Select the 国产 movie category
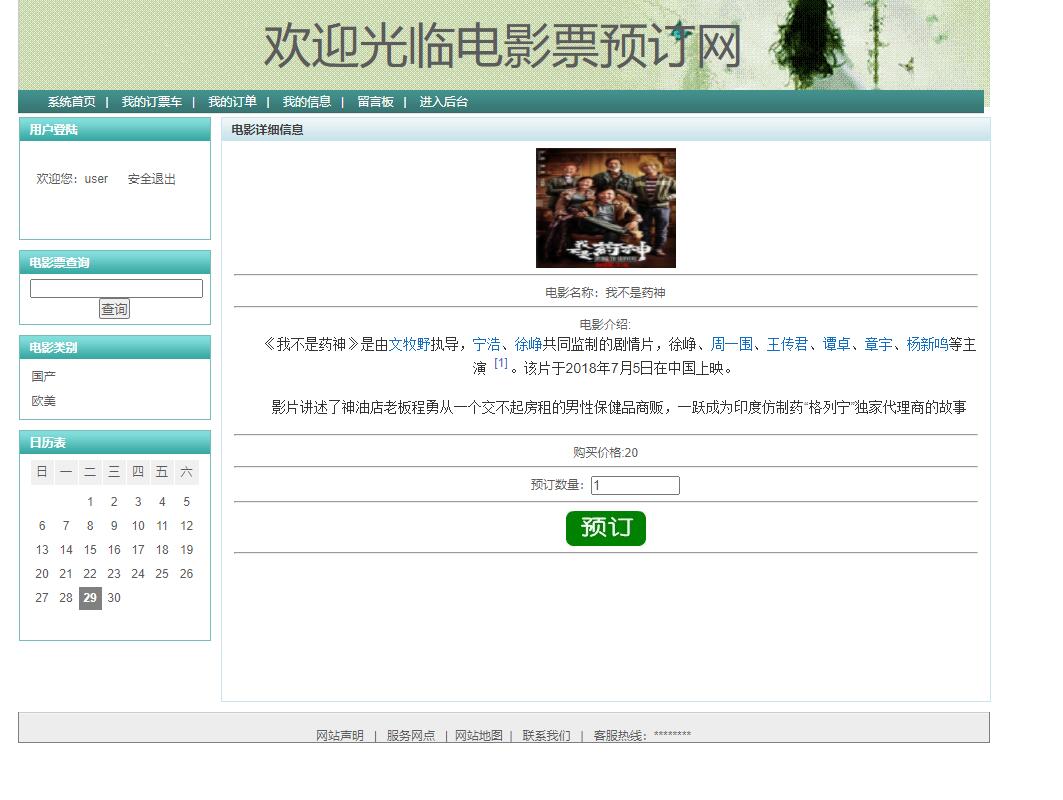Viewport: 1063px width, 800px height. coord(45,375)
